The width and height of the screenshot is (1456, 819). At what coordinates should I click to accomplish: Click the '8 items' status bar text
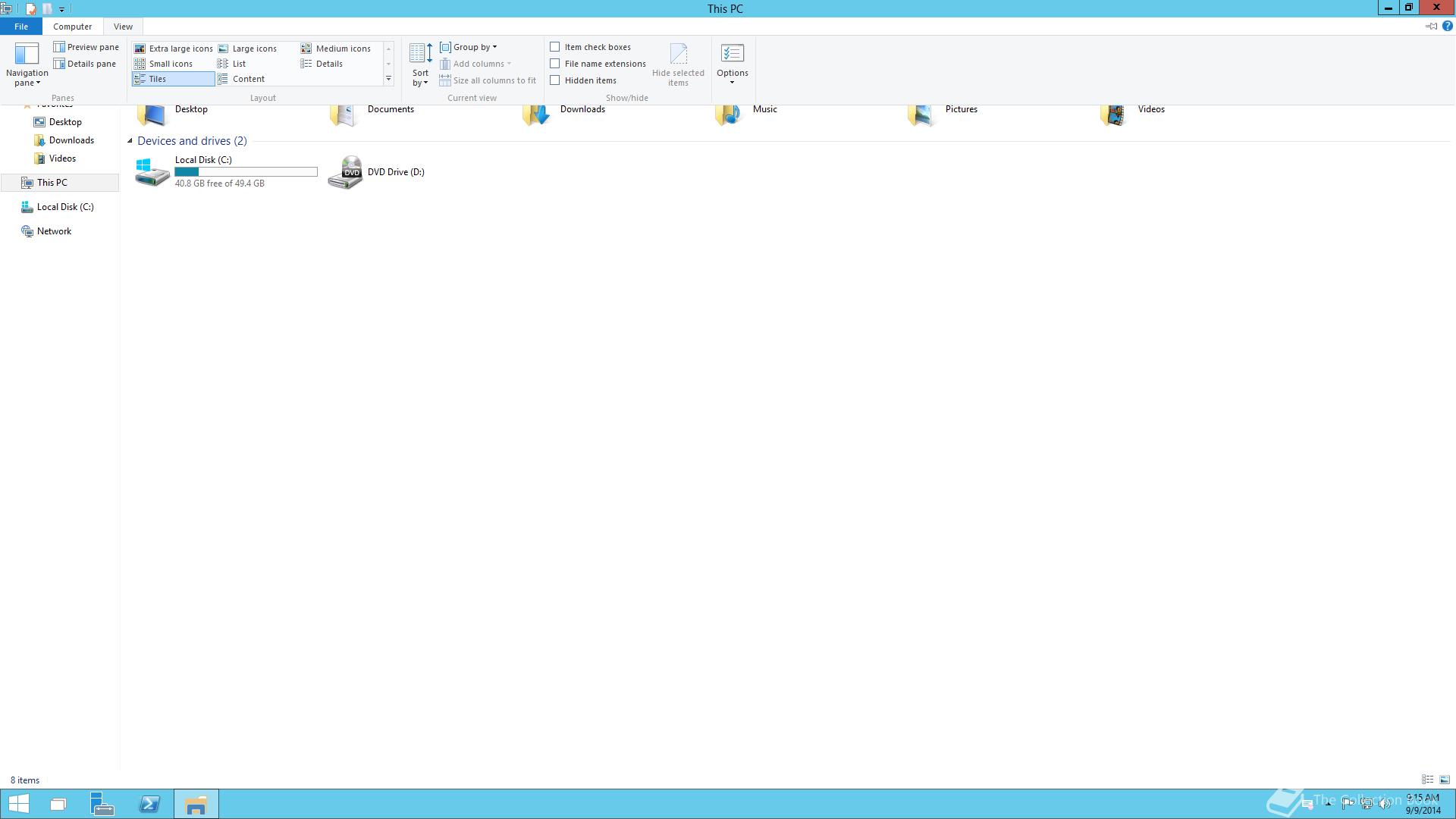coord(25,780)
